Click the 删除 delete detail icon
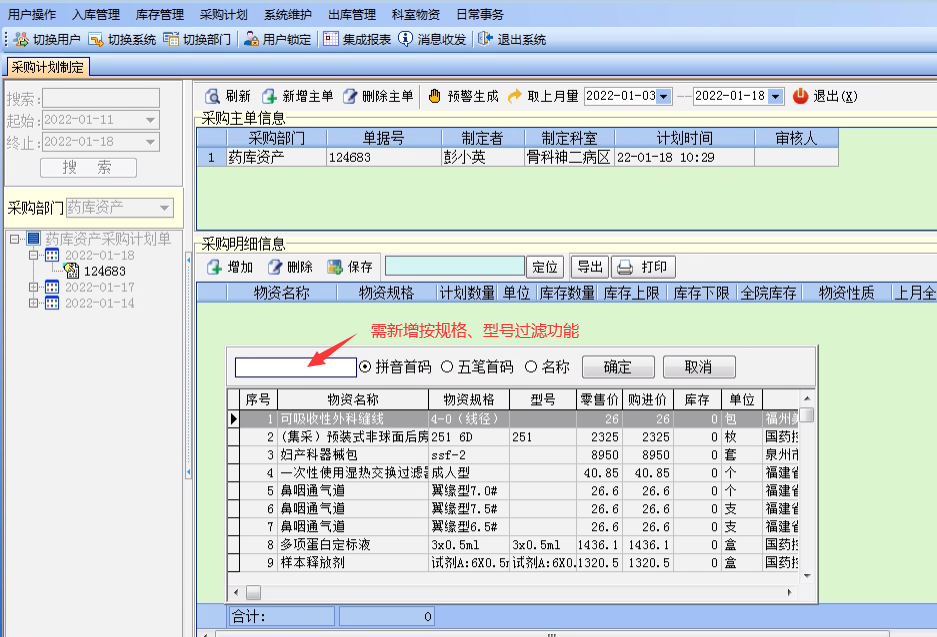Image resolution: width=937 pixels, height=637 pixels. tap(274, 267)
